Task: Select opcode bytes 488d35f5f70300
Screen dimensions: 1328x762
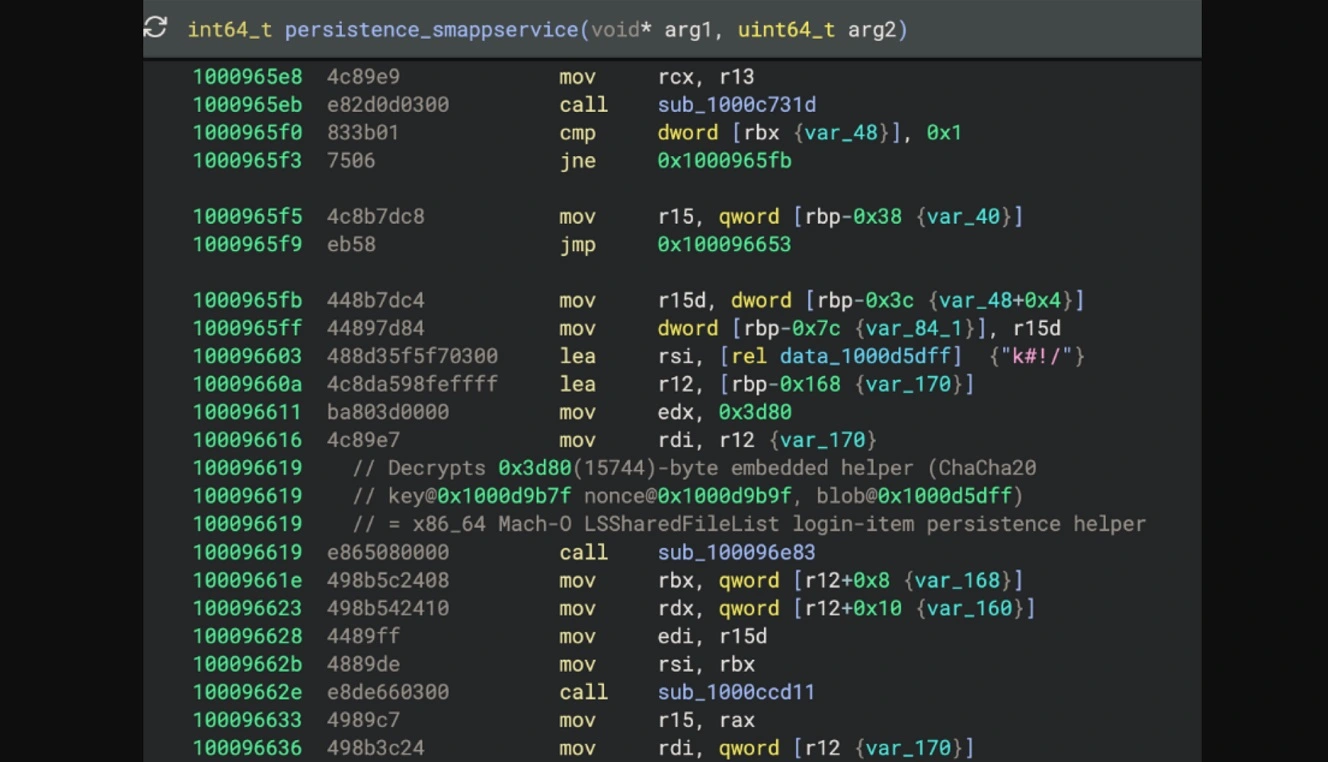Action: coord(412,357)
